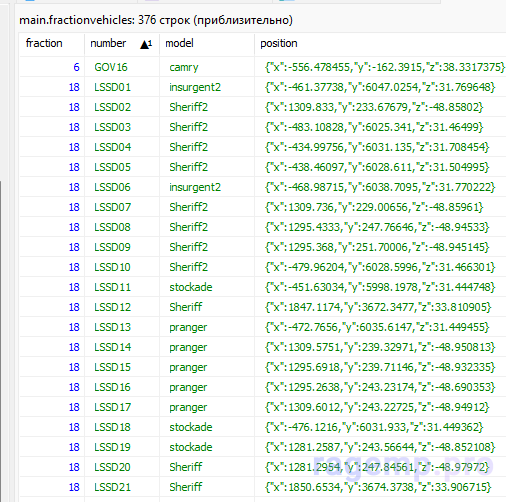Sort by the model column header

coord(207,44)
